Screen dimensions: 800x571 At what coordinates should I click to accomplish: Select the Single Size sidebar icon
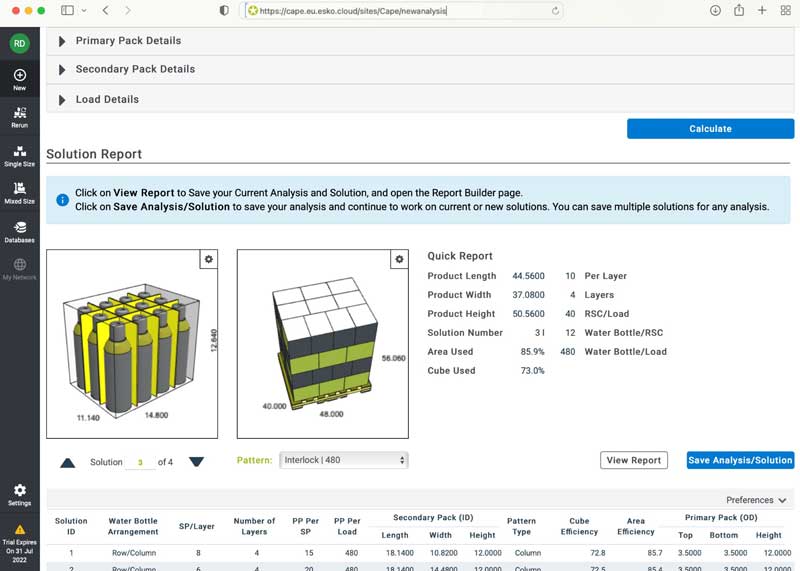(x=20, y=152)
